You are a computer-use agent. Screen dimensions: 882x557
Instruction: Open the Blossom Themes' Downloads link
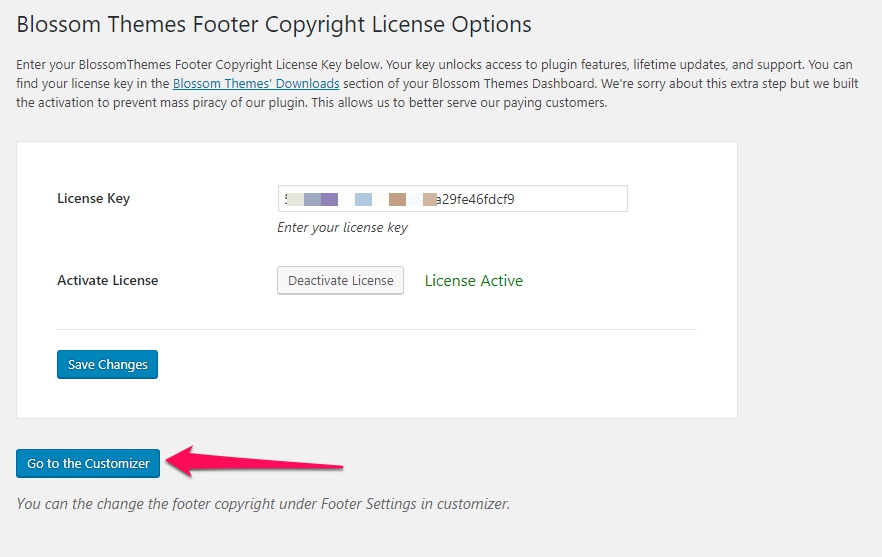tap(256, 84)
